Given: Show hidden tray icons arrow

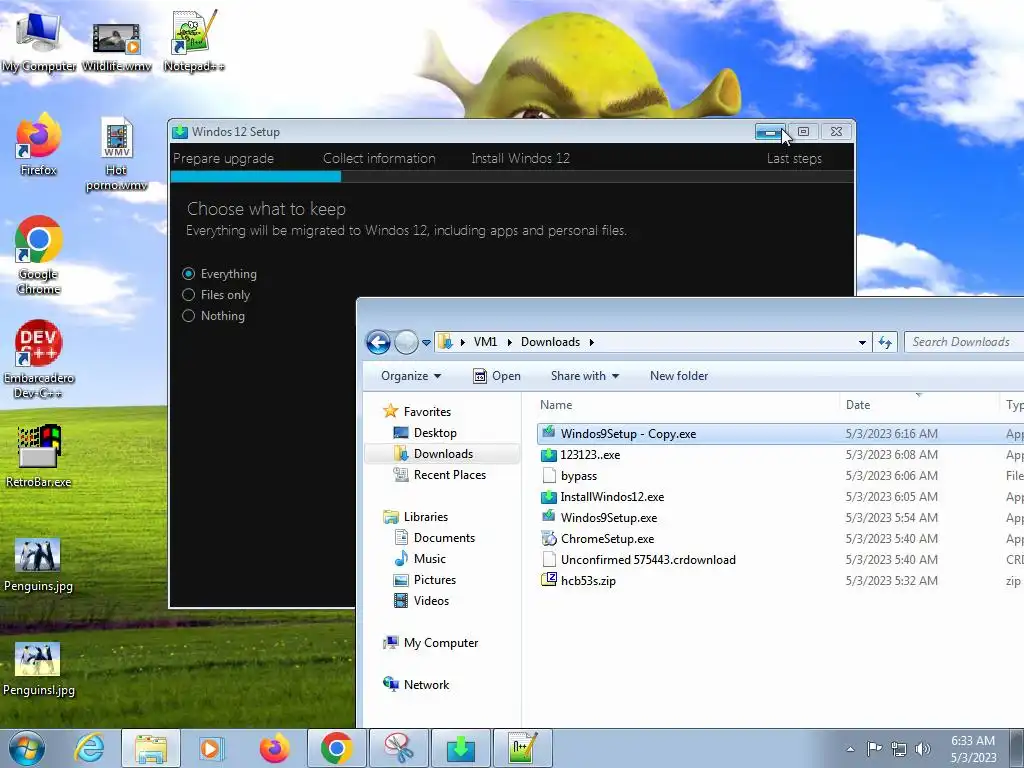Looking at the screenshot, I should [850, 749].
